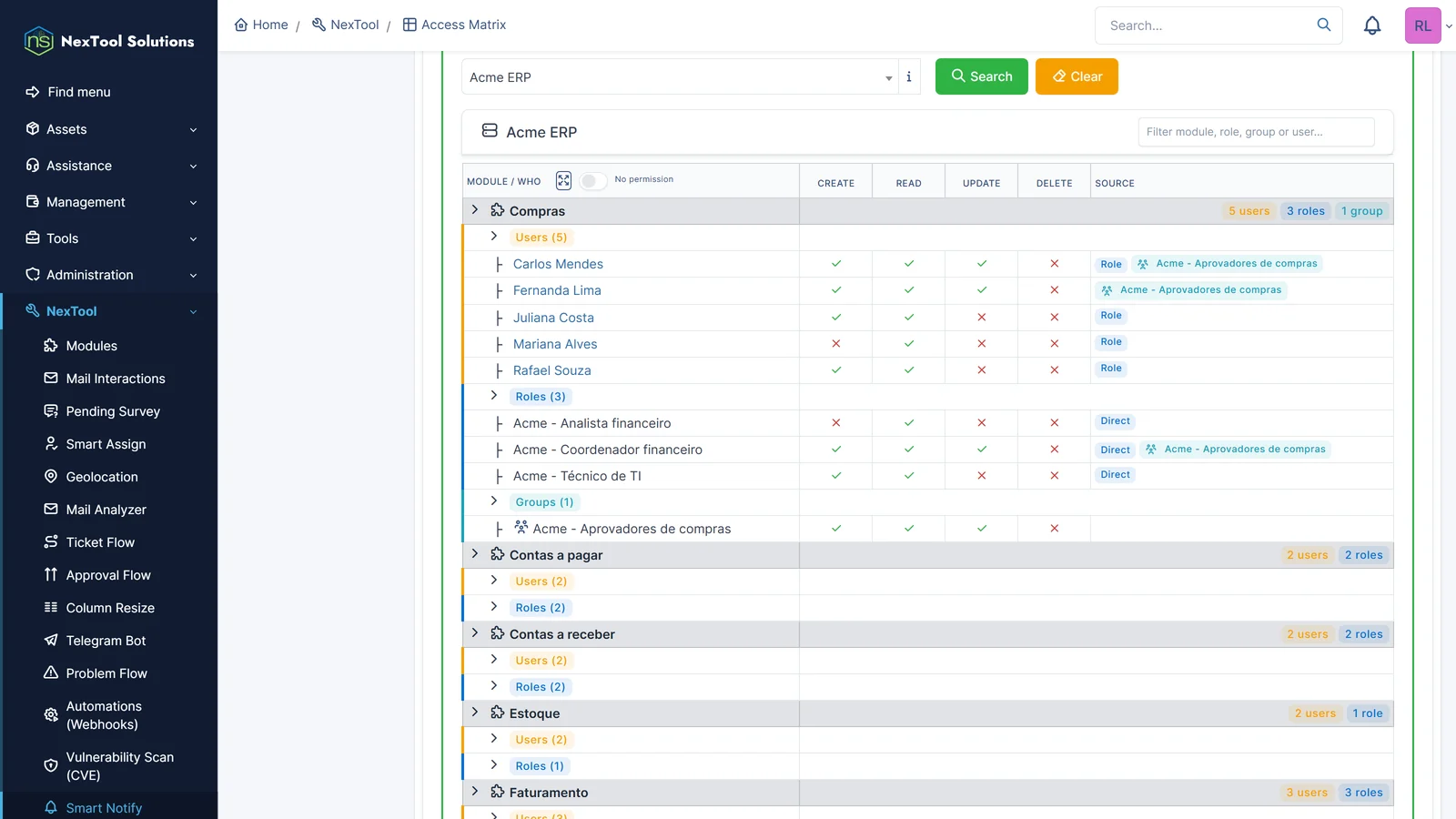Open Automations (Webhooks) in sidebar
1456x819 pixels.
tap(104, 715)
